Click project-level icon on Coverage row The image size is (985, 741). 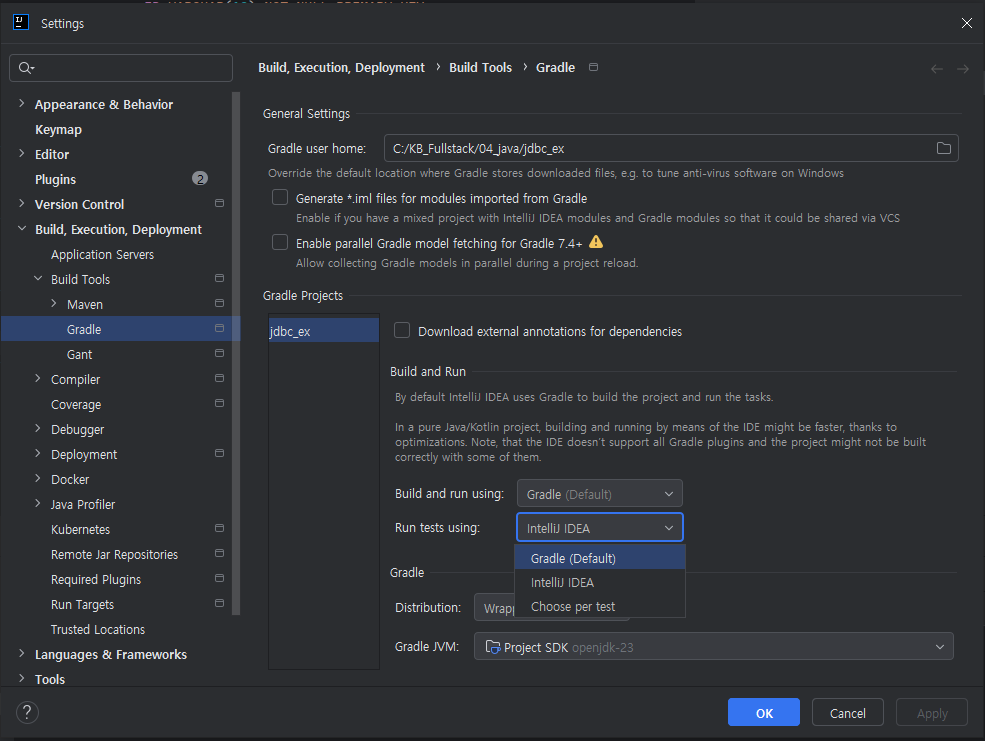tap(219, 403)
